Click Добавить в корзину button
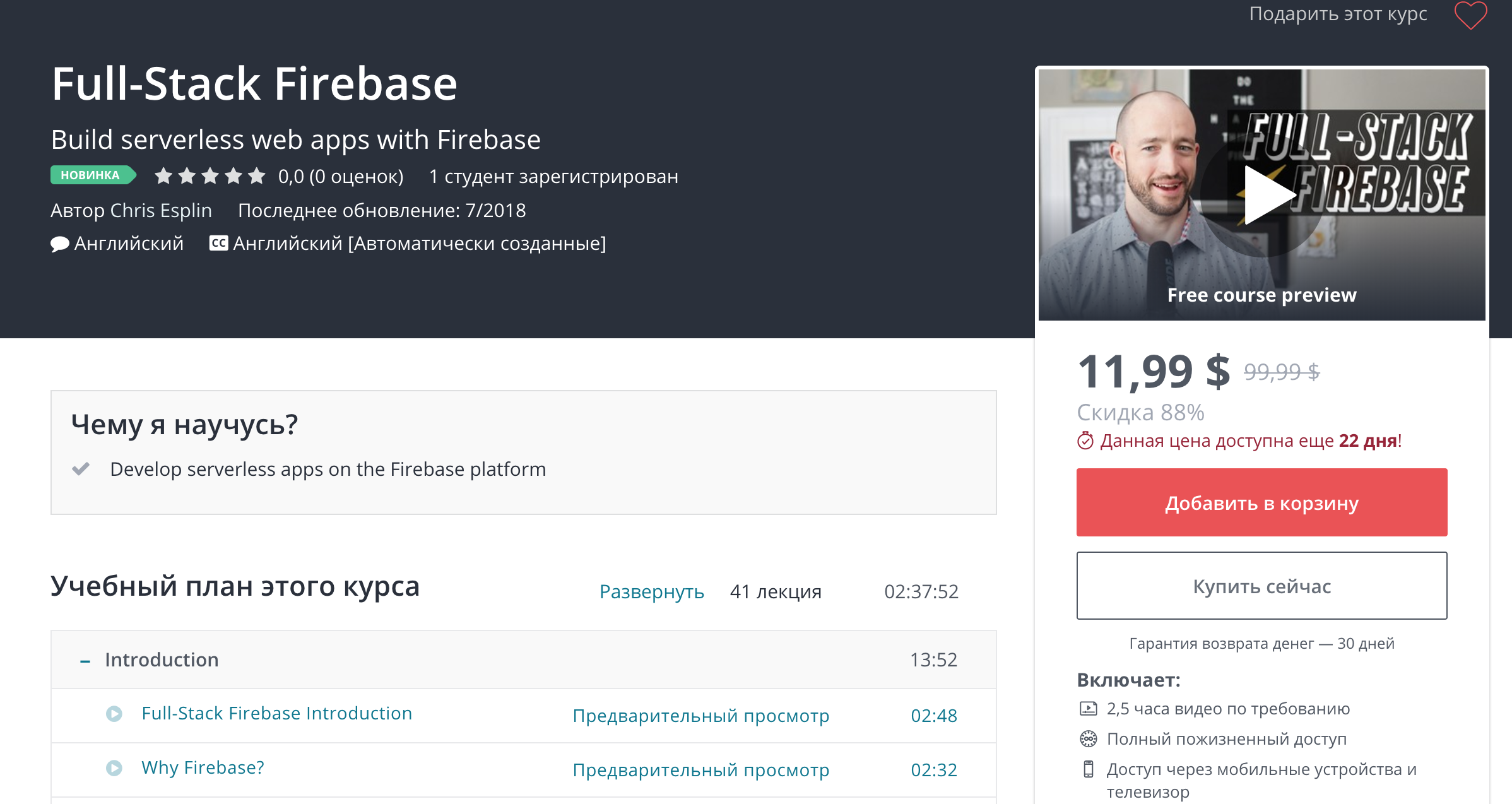Viewport: 1512px width, 804px height. tap(1261, 502)
